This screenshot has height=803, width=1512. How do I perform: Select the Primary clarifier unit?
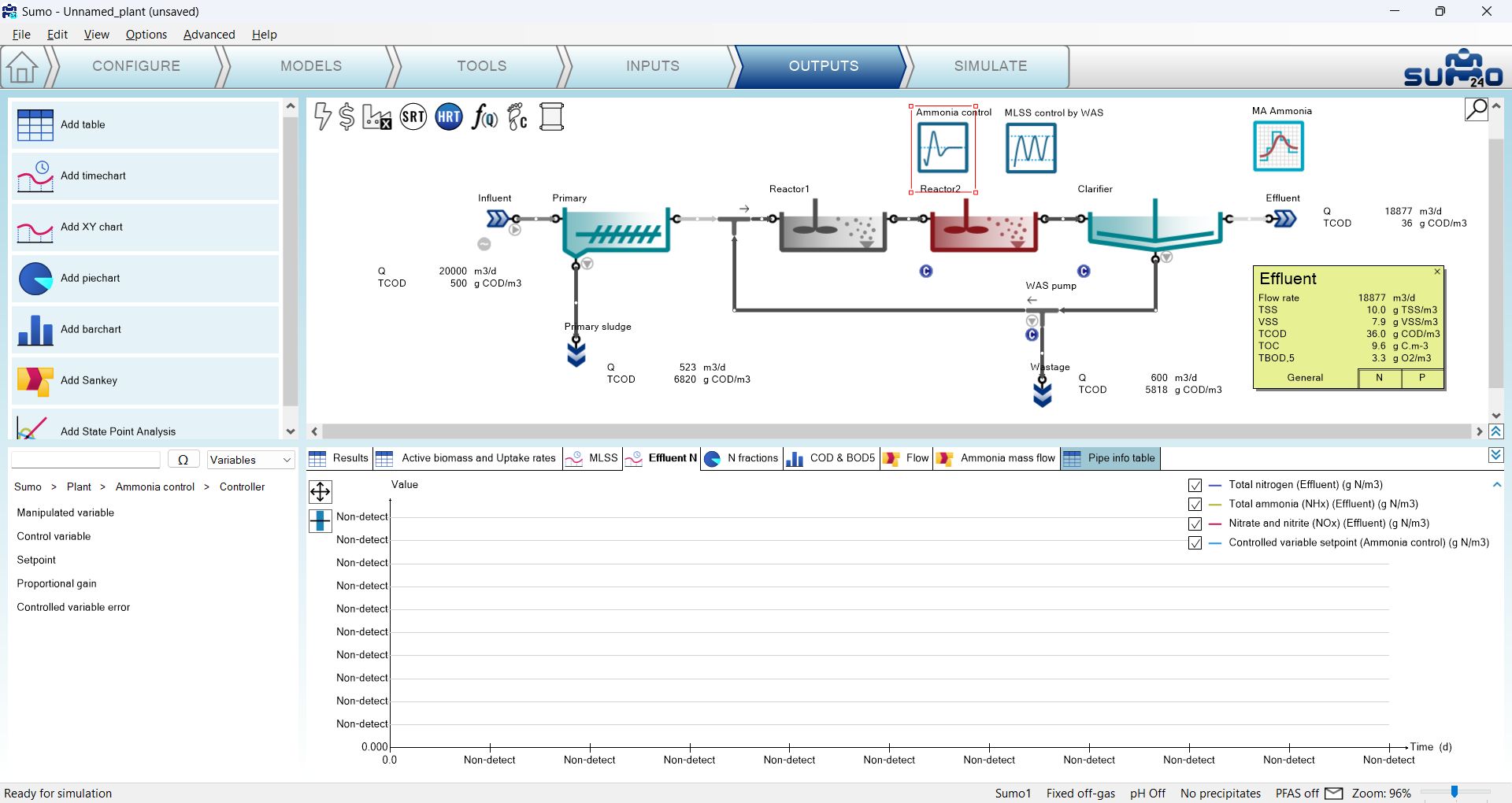coord(617,232)
